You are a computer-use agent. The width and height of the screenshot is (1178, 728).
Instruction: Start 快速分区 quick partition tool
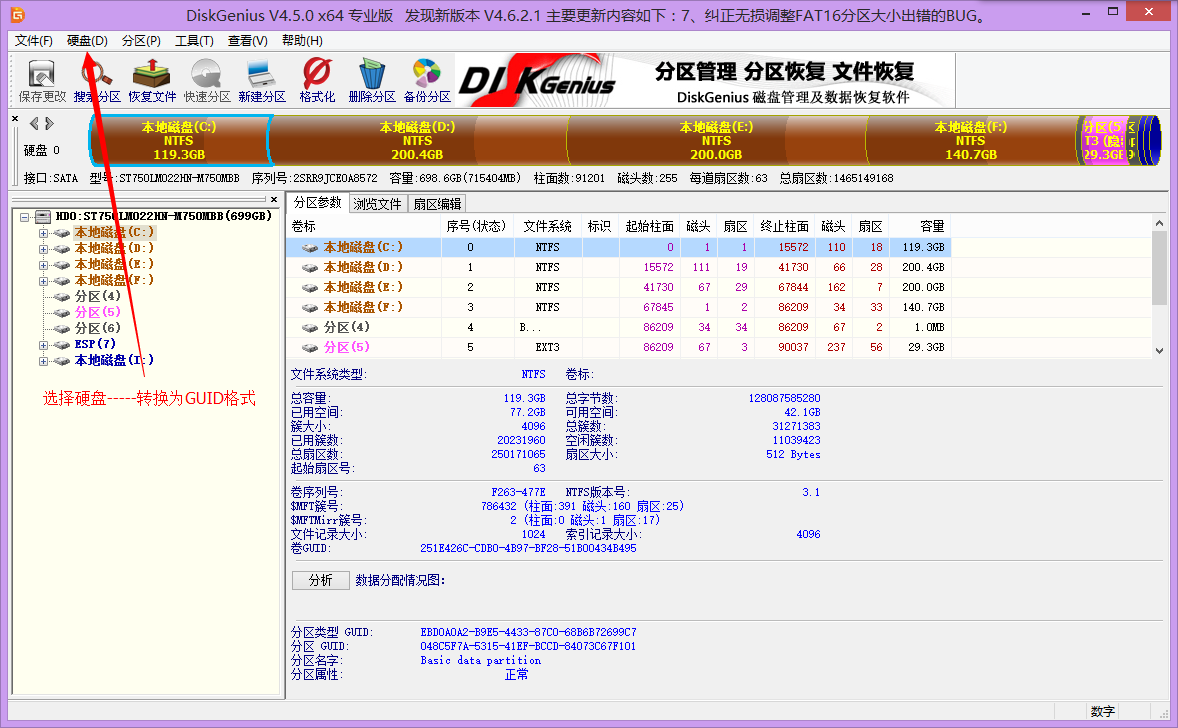(x=207, y=81)
